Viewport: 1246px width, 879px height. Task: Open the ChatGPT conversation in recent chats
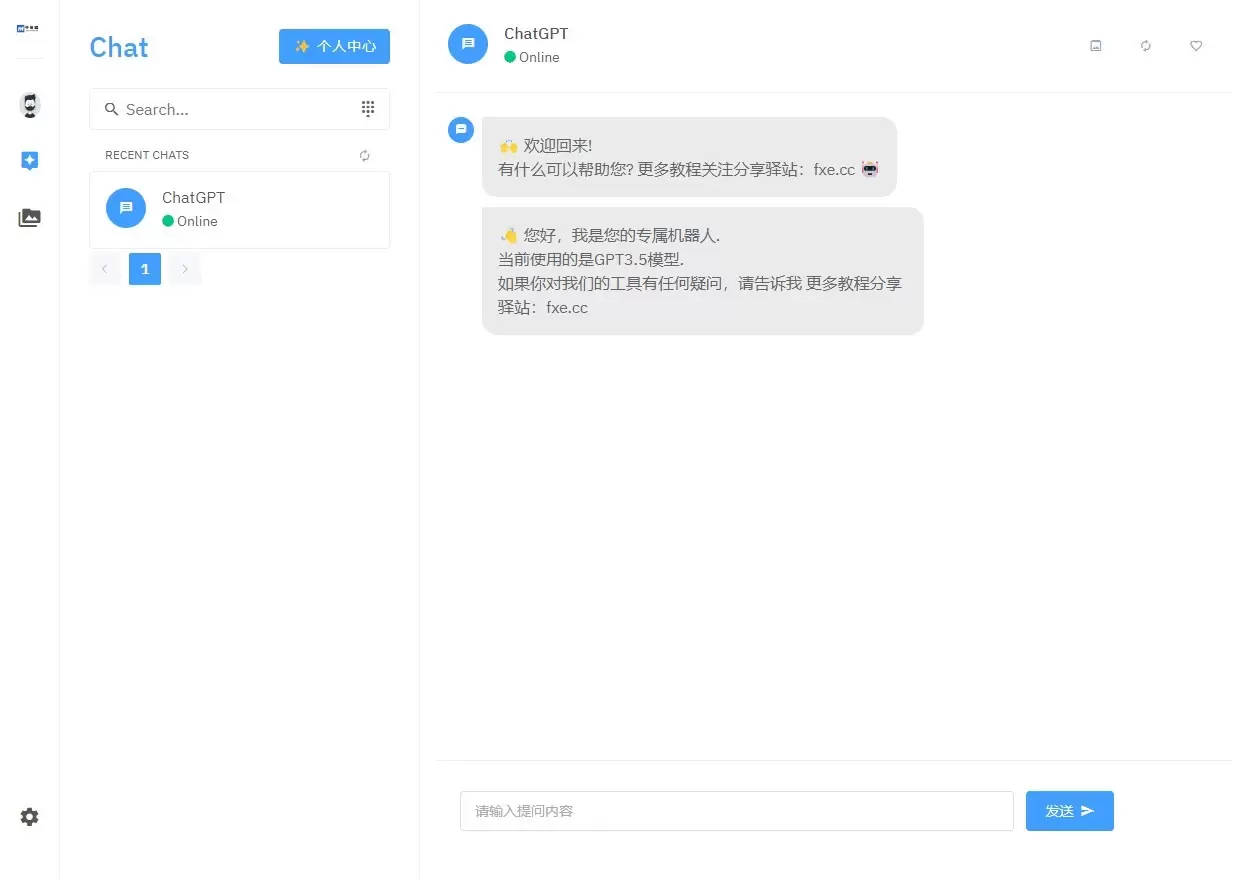(x=239, y=210)
